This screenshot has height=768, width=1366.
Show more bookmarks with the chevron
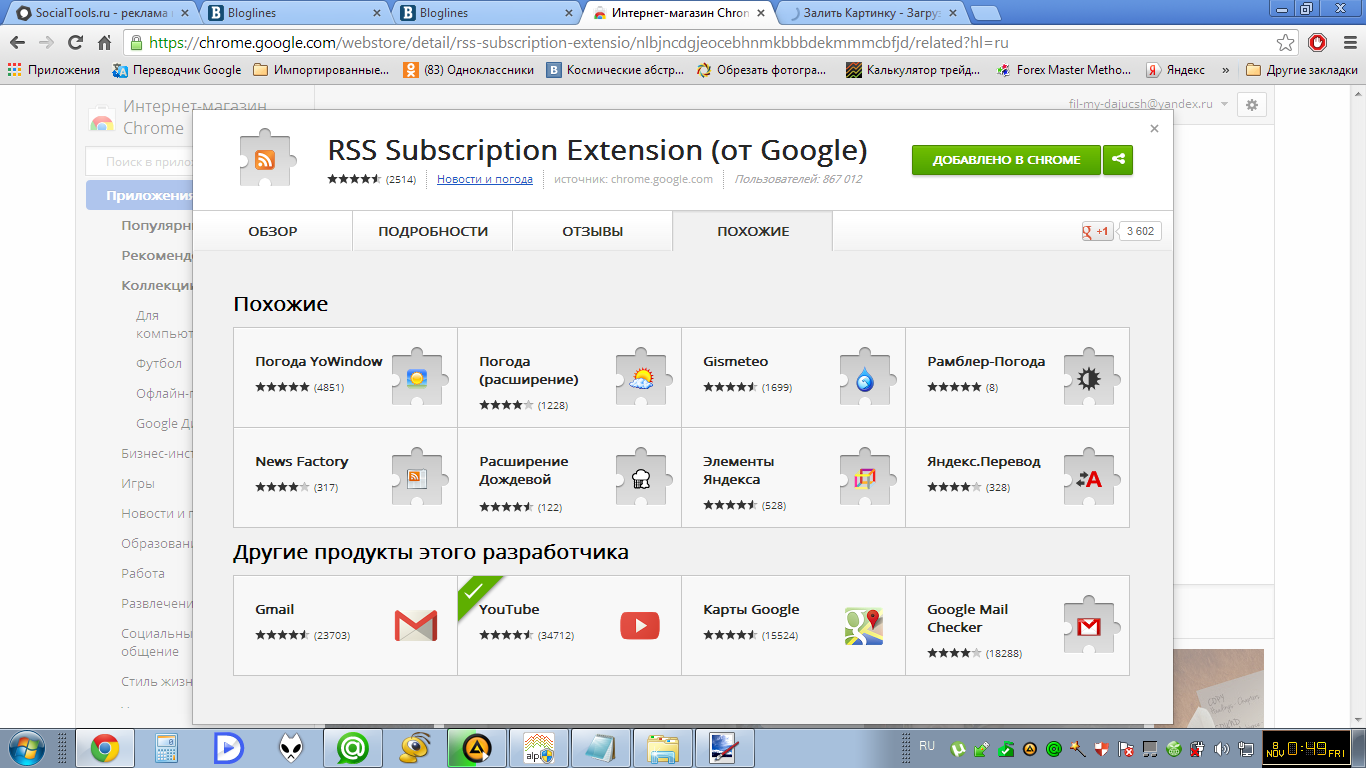[x=1226, y=70]
